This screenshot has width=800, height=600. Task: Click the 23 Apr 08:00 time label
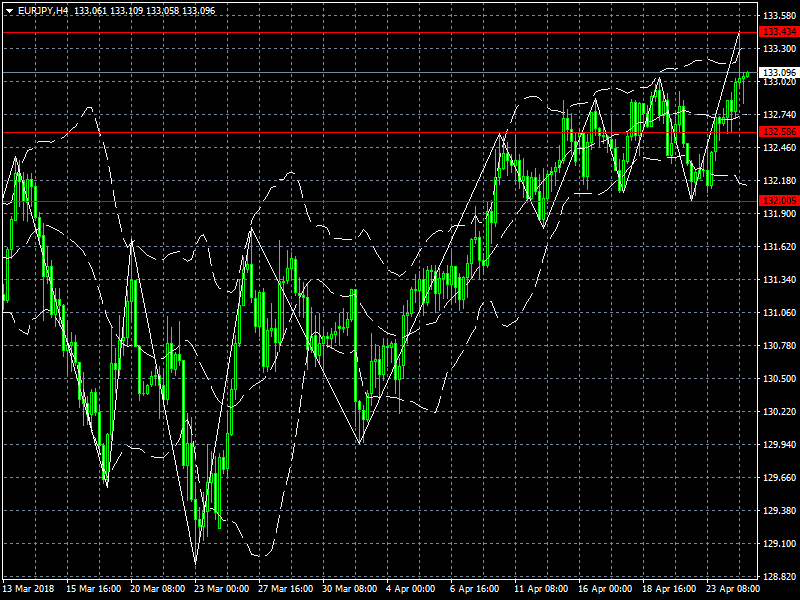point(733,589)
